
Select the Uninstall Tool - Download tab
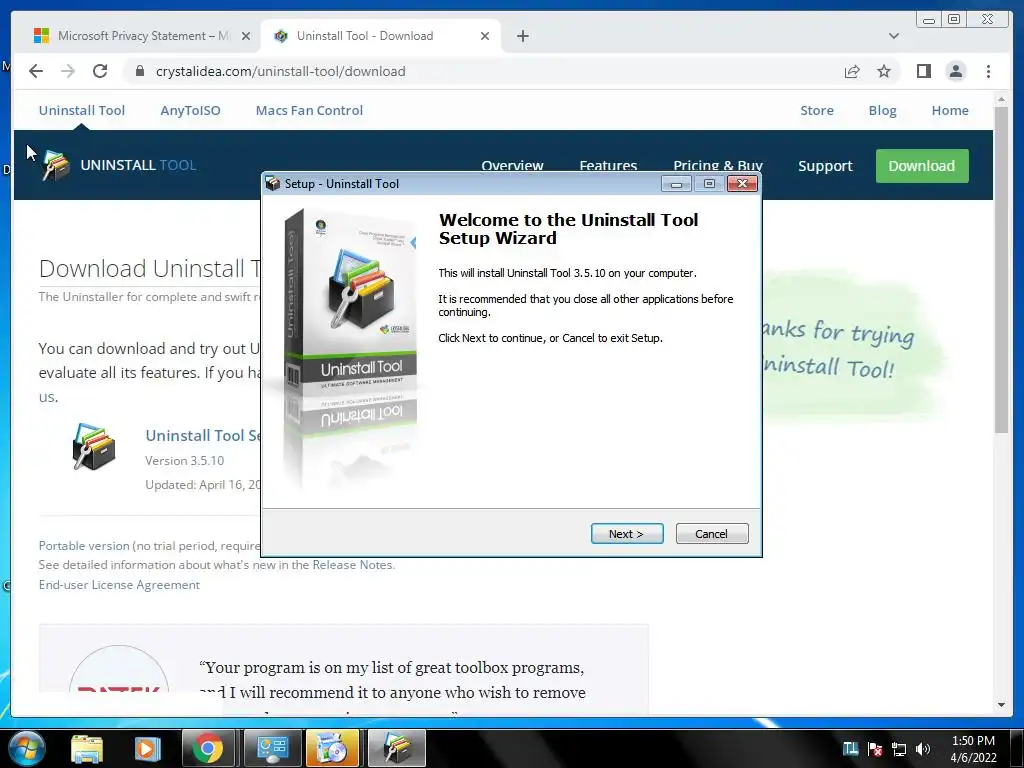tap(381, 36)
